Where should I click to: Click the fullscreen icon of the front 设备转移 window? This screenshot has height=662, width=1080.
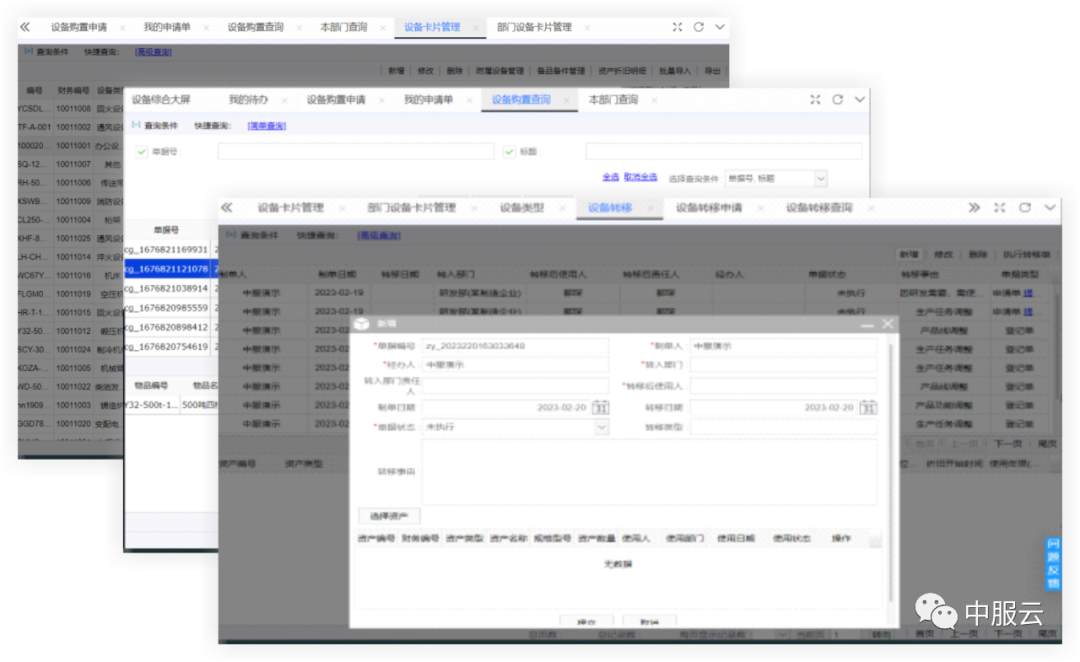pyautogui.click(x=999, y=207)
